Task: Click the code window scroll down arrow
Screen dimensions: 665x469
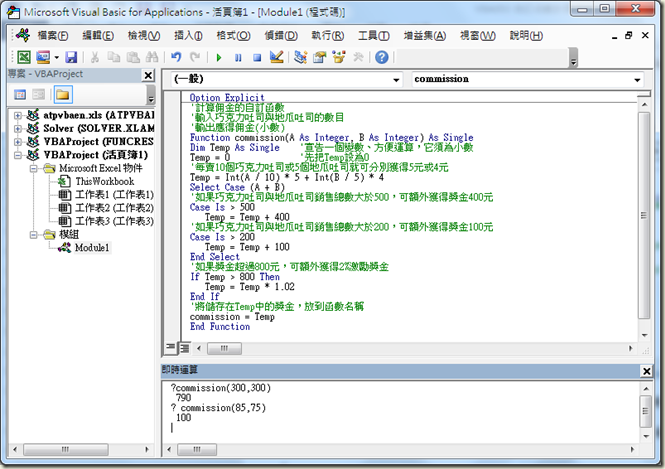Action: [x=644, y=335]
